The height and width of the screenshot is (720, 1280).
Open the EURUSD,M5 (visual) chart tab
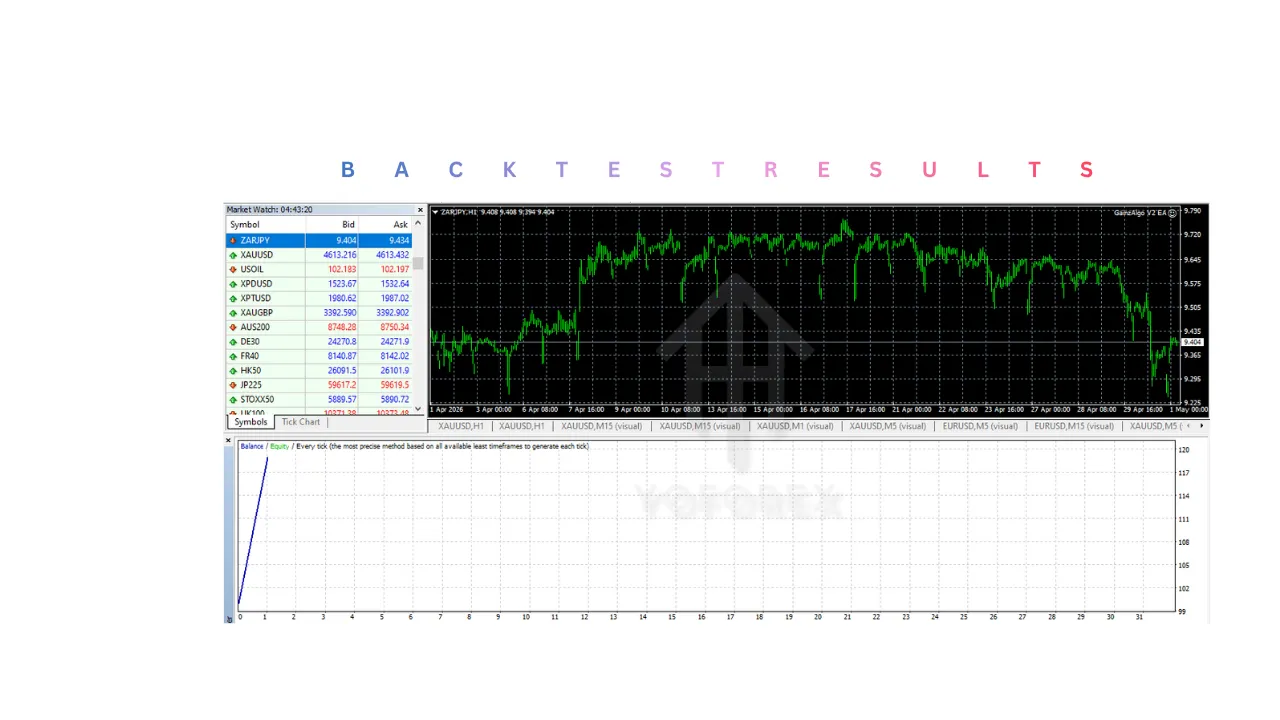980,426
